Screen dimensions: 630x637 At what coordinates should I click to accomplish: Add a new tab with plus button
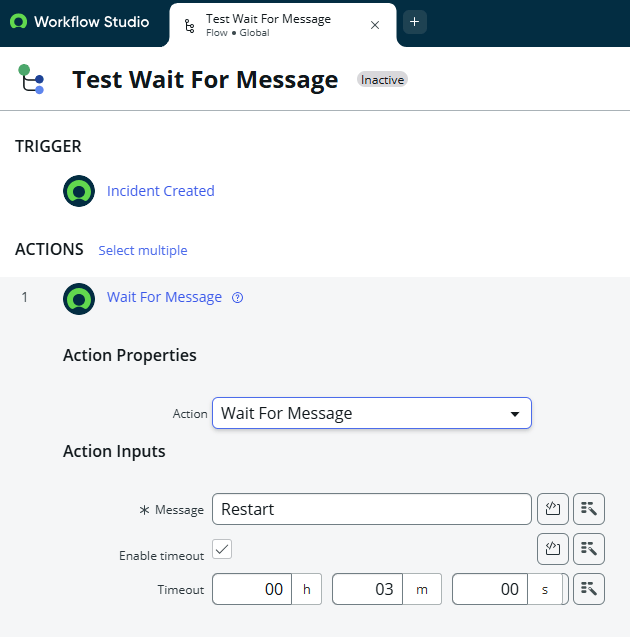pos(415,22)
